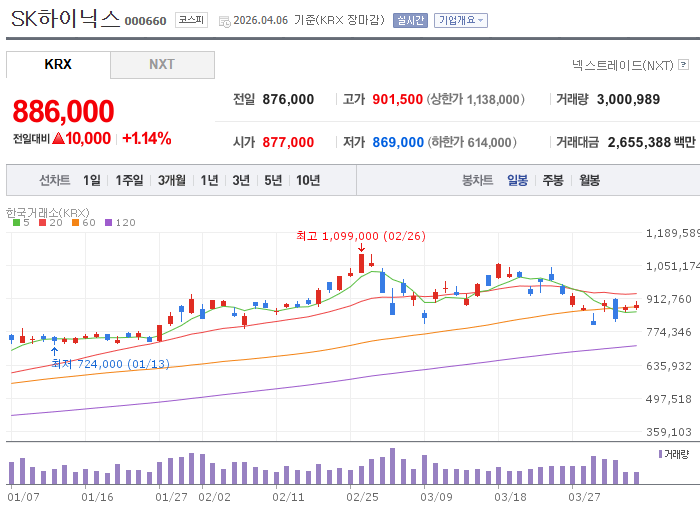Click the stock code 000660

146,21
